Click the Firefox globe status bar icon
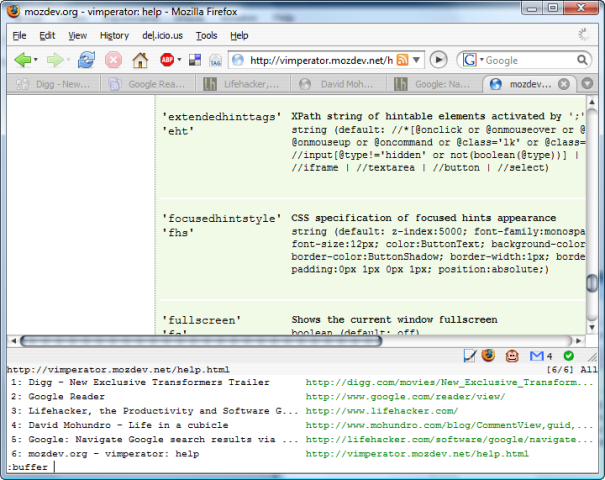 488,355
